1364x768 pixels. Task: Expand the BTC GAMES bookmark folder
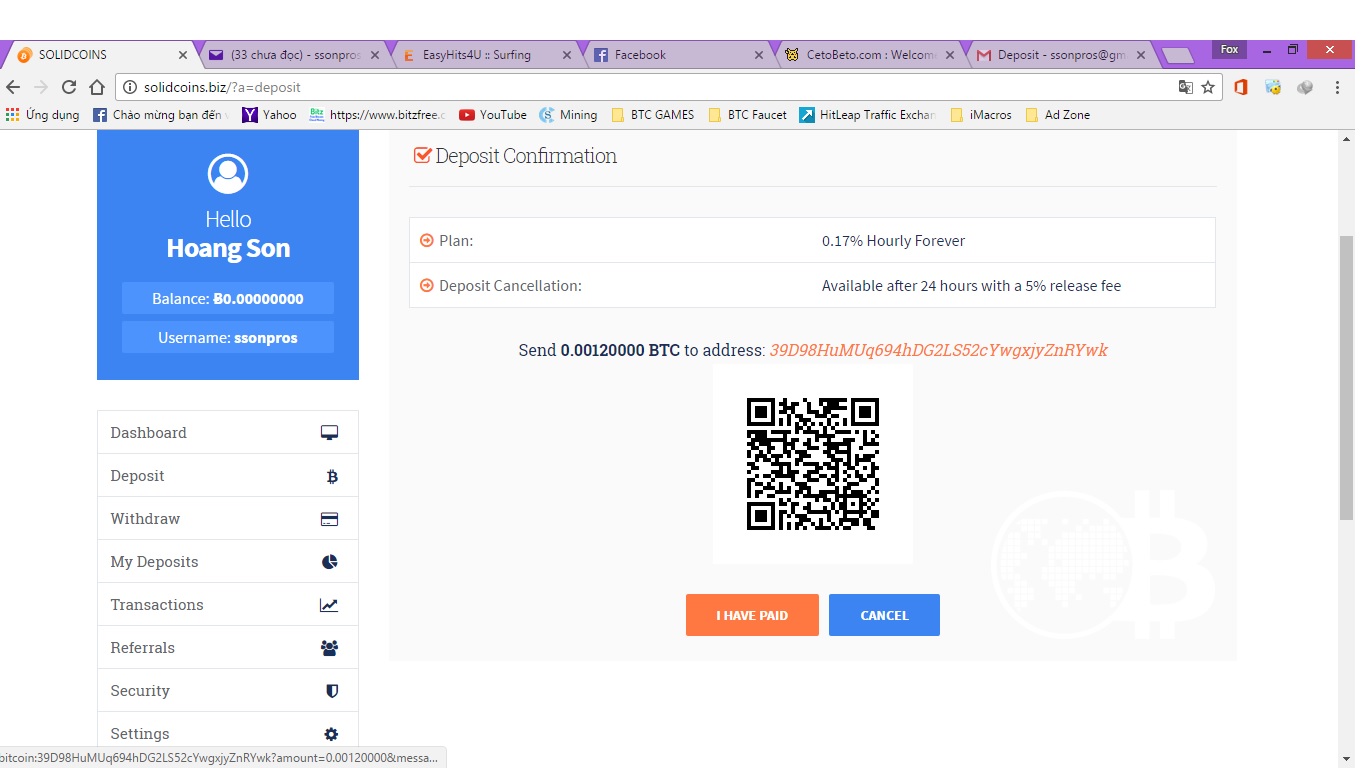pyautogui.click(x=652, y=115)
